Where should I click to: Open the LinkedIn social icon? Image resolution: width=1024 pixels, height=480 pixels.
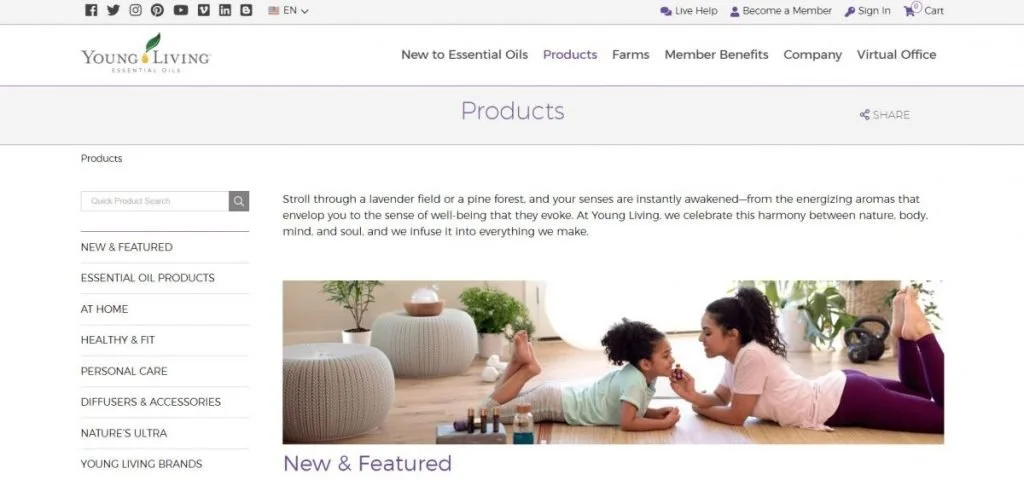pos(225,10)
